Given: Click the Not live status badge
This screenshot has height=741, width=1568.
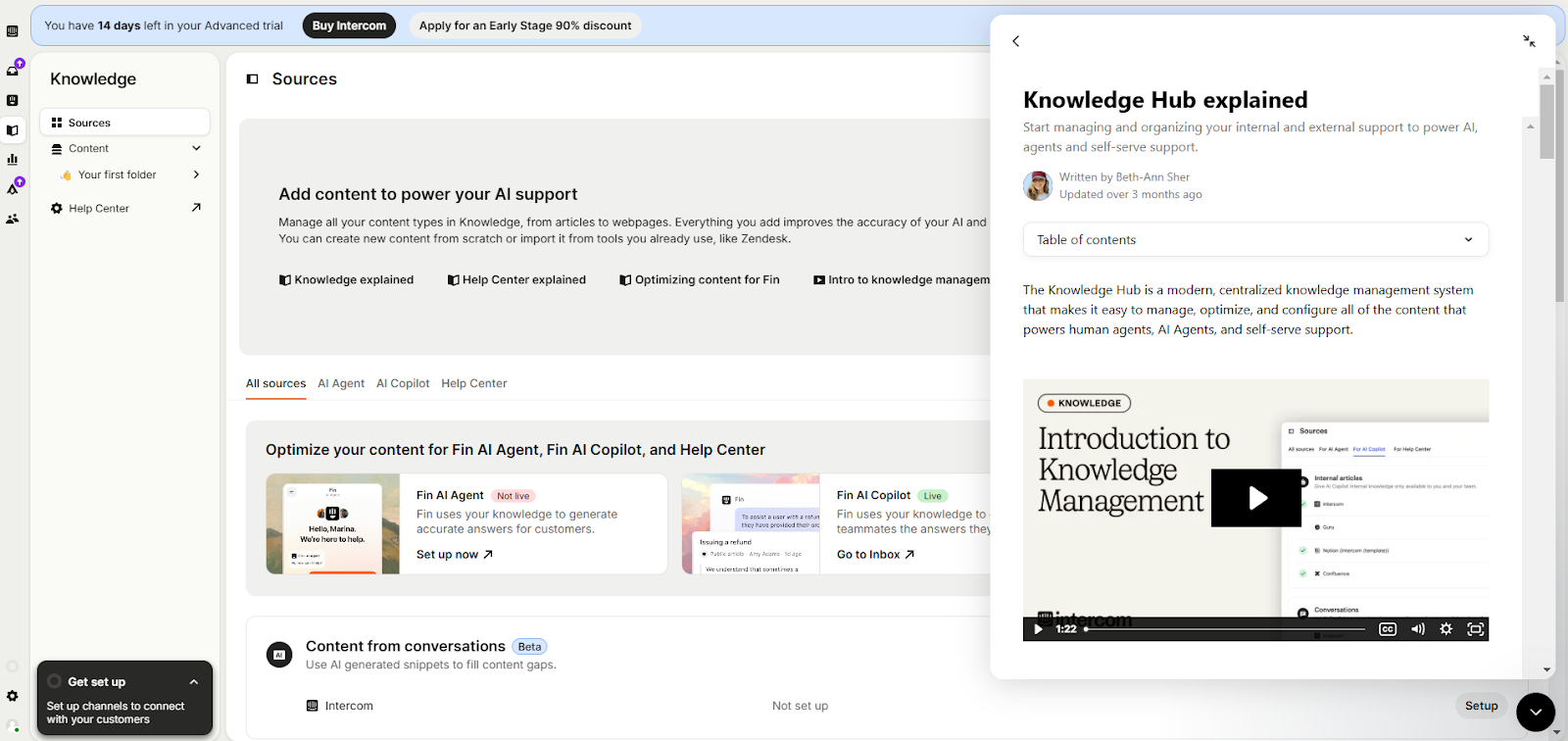Looking at the screenshot, I should pos(513,496).
